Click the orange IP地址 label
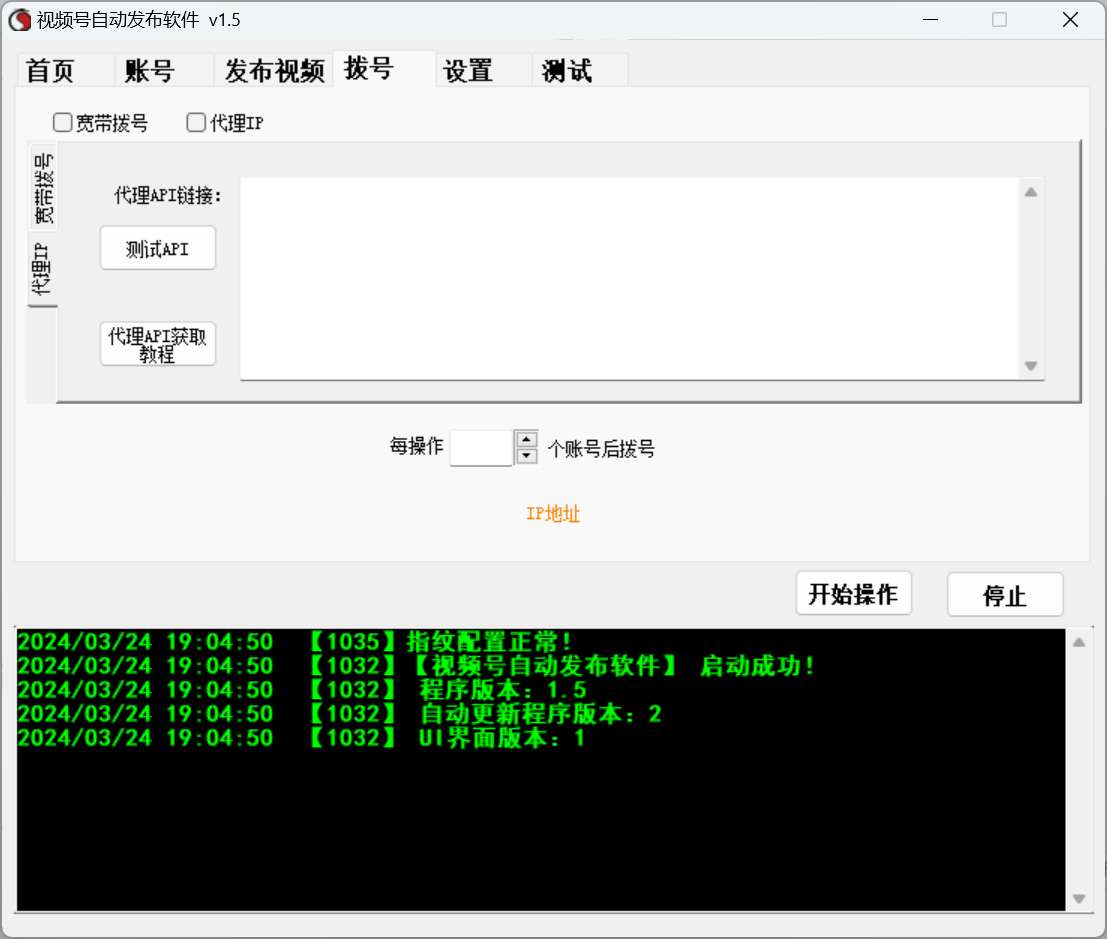 [553, 514]
